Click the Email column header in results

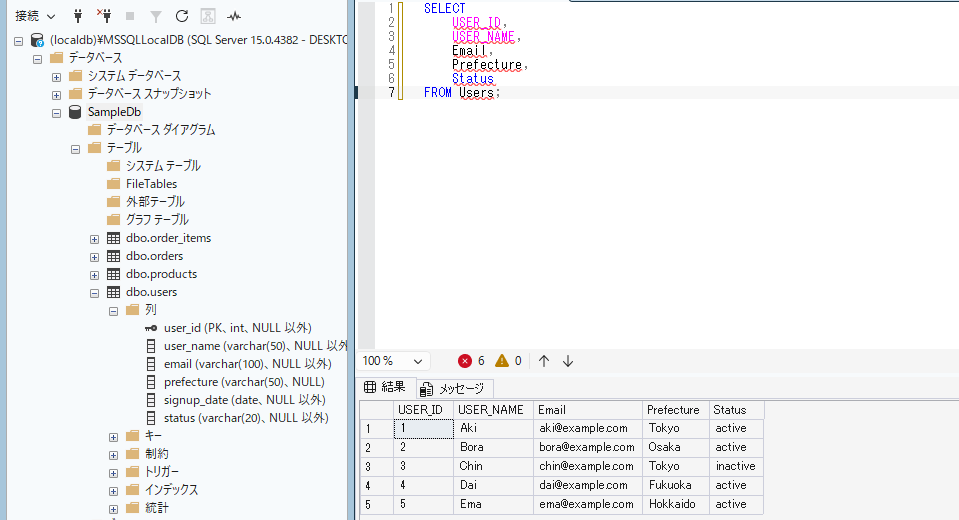[587, 410]
